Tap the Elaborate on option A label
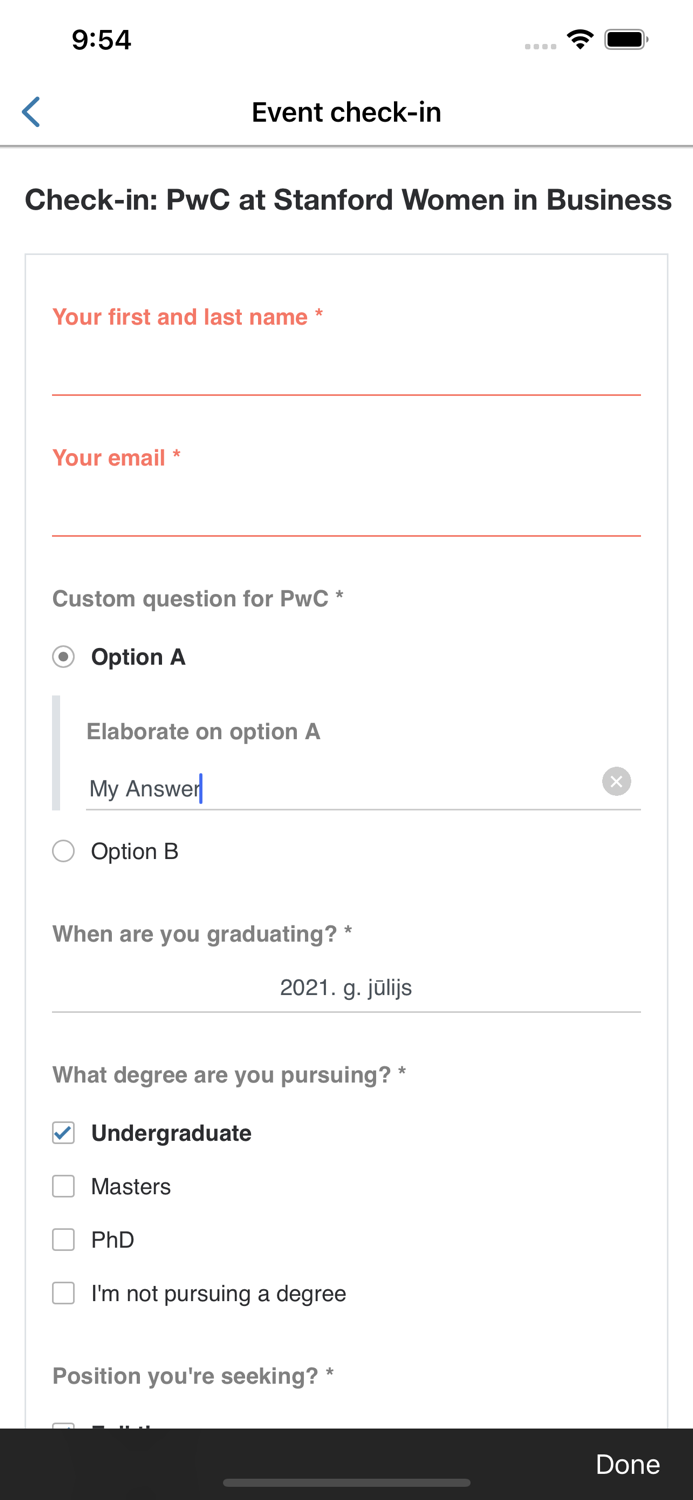This screenshot has height=1500, width=693. tap(203, 731)
